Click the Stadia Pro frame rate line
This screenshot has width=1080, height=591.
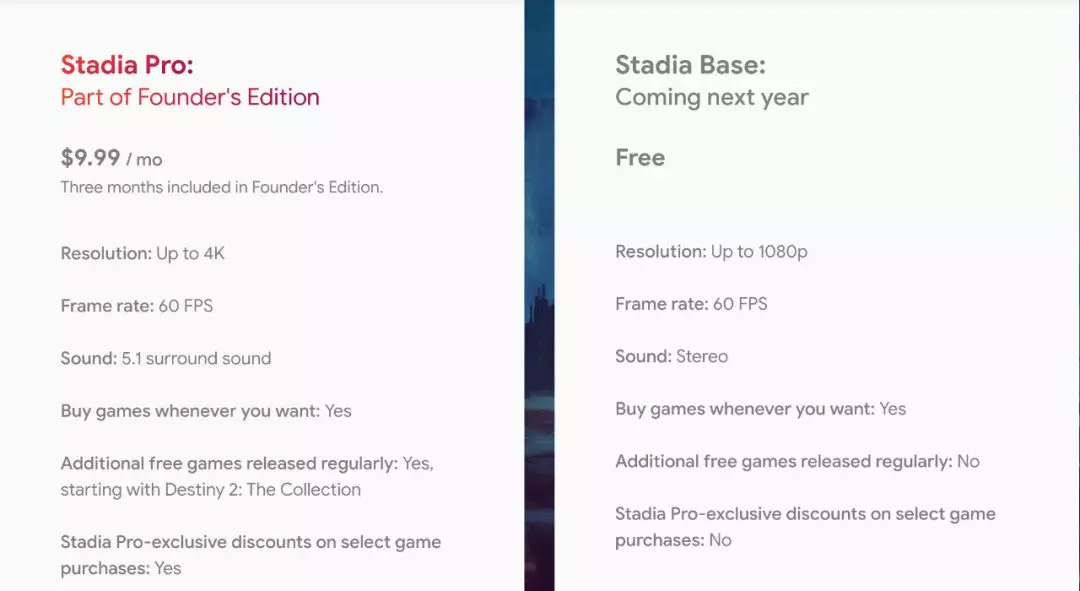coord(136,306)
